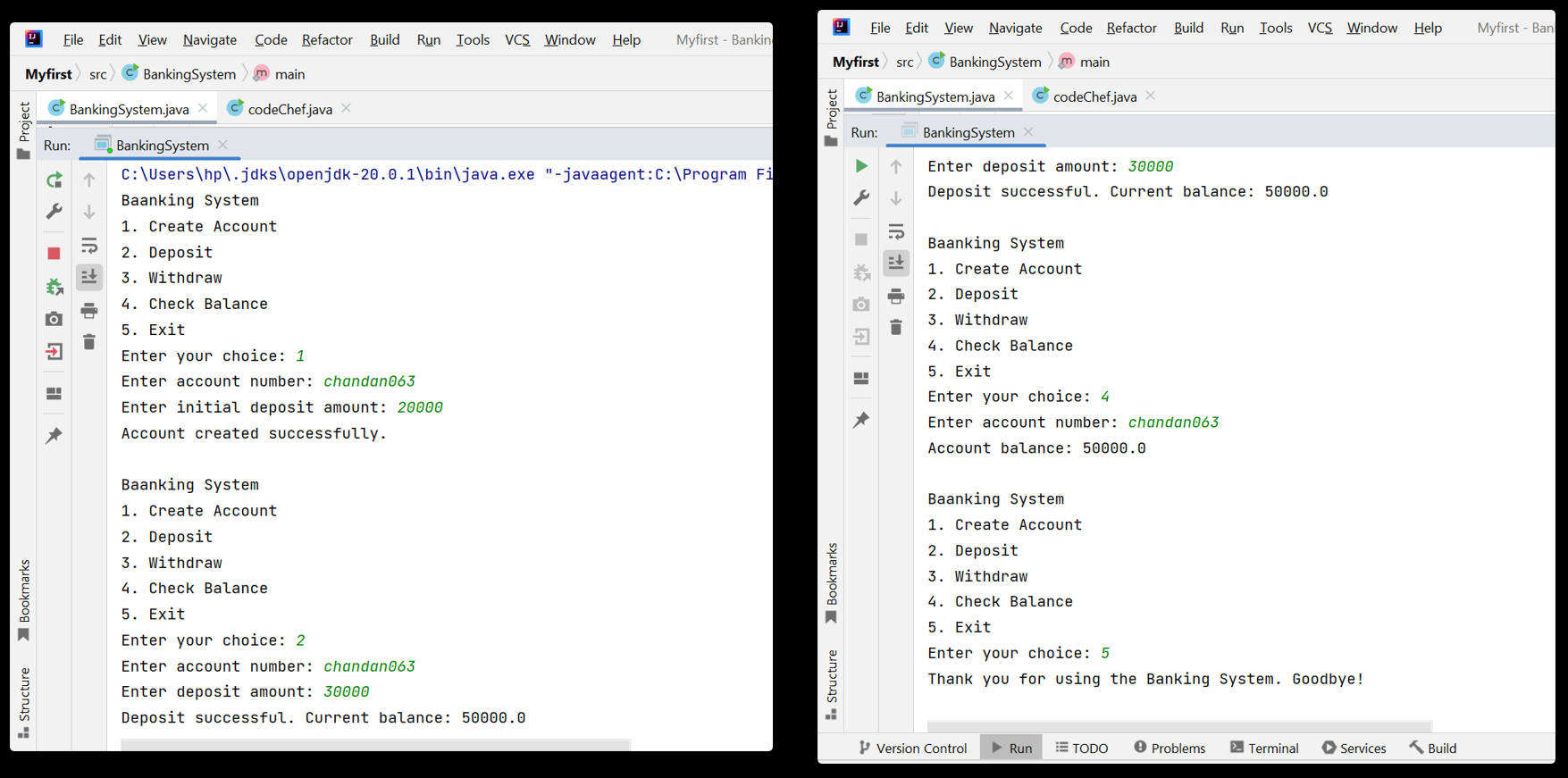Click horizontal scrollbar in left window console
This screenshot has height=778, width=1568.
(375, 745)
